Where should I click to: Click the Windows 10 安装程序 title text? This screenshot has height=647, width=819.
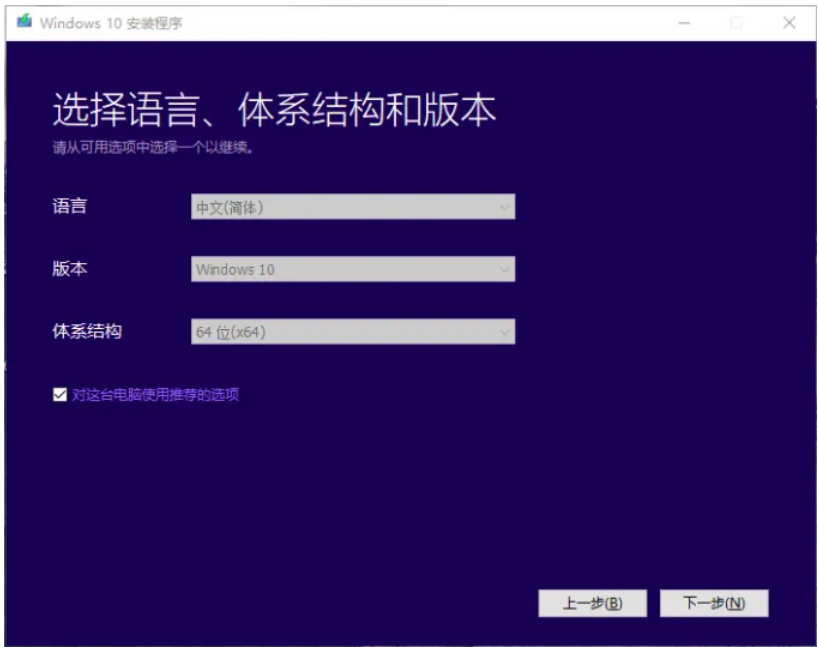tap(111, 23)
